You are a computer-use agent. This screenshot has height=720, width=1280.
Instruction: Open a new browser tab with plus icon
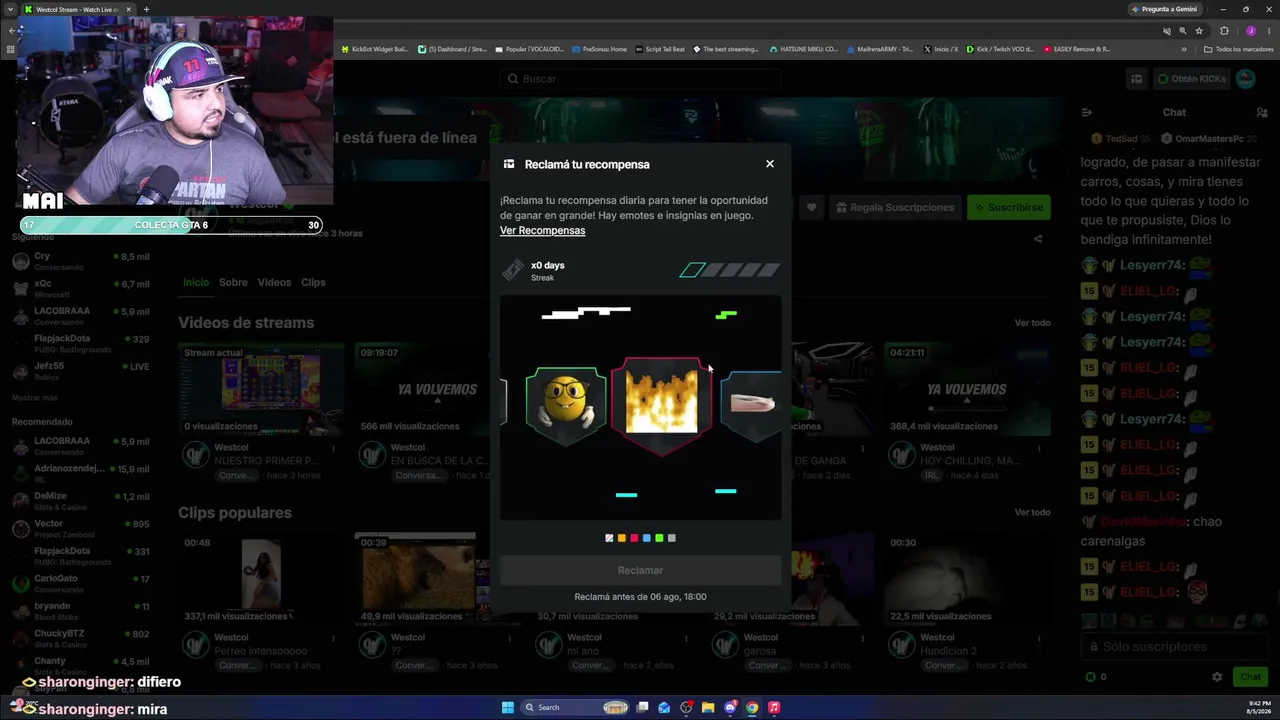pos(146,9)
